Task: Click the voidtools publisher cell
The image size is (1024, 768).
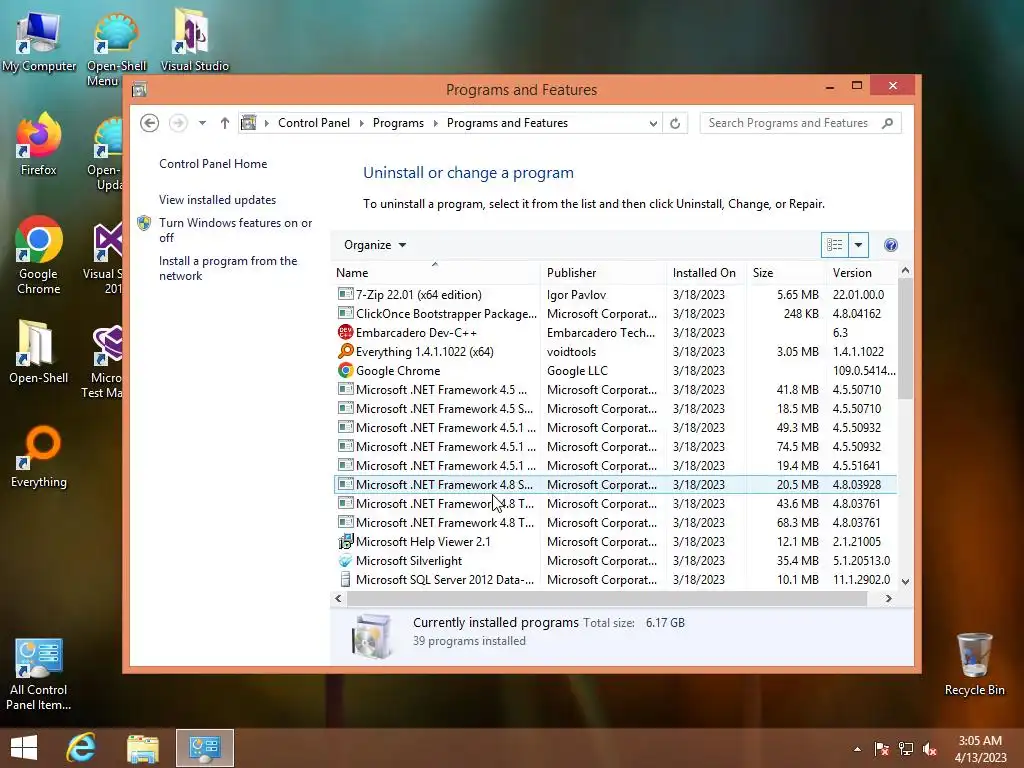Action: 571,351
